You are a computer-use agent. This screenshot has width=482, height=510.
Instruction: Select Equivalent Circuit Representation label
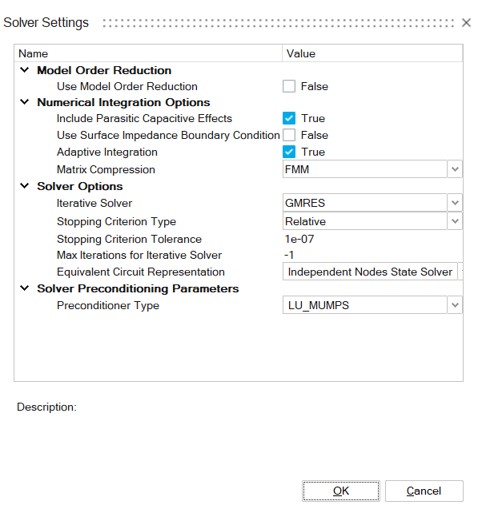point(141,272)
